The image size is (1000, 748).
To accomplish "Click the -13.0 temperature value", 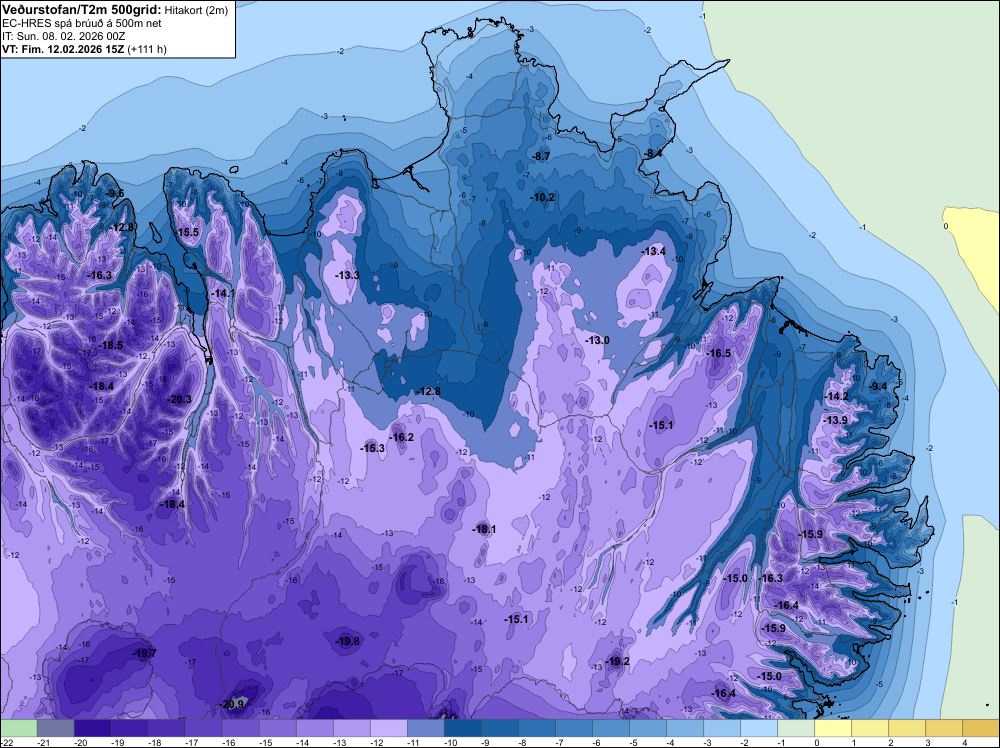I will 598,341.
